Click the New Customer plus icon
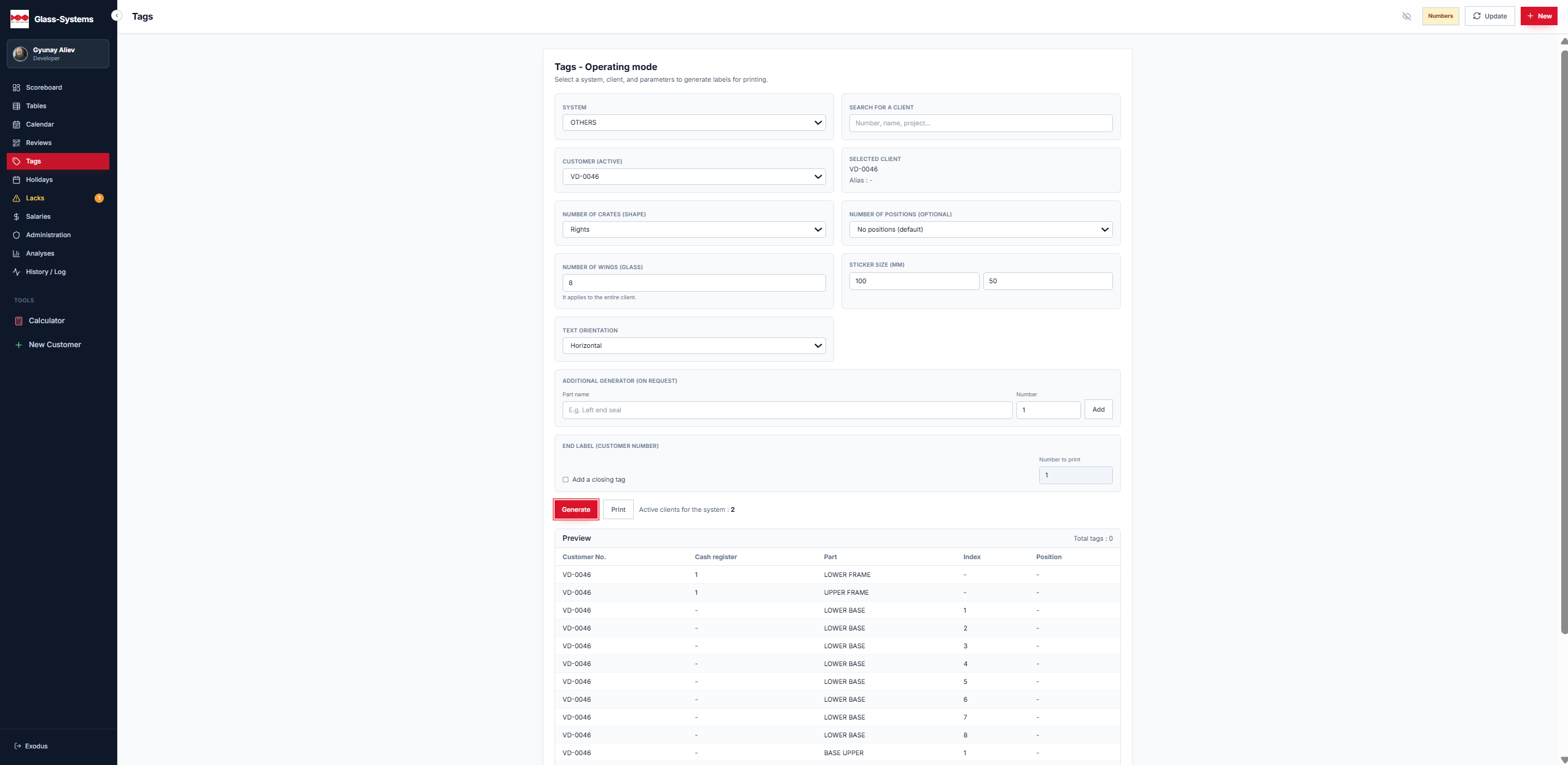 pos(18,345)
